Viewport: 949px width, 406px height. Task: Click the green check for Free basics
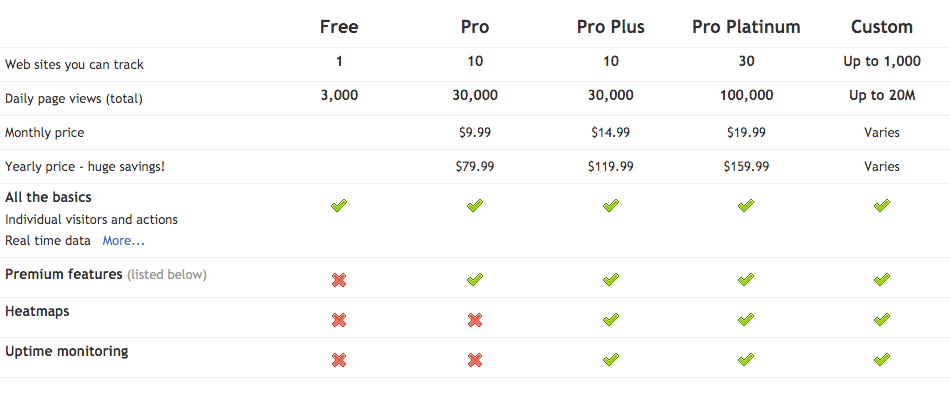tap(339, 205)
